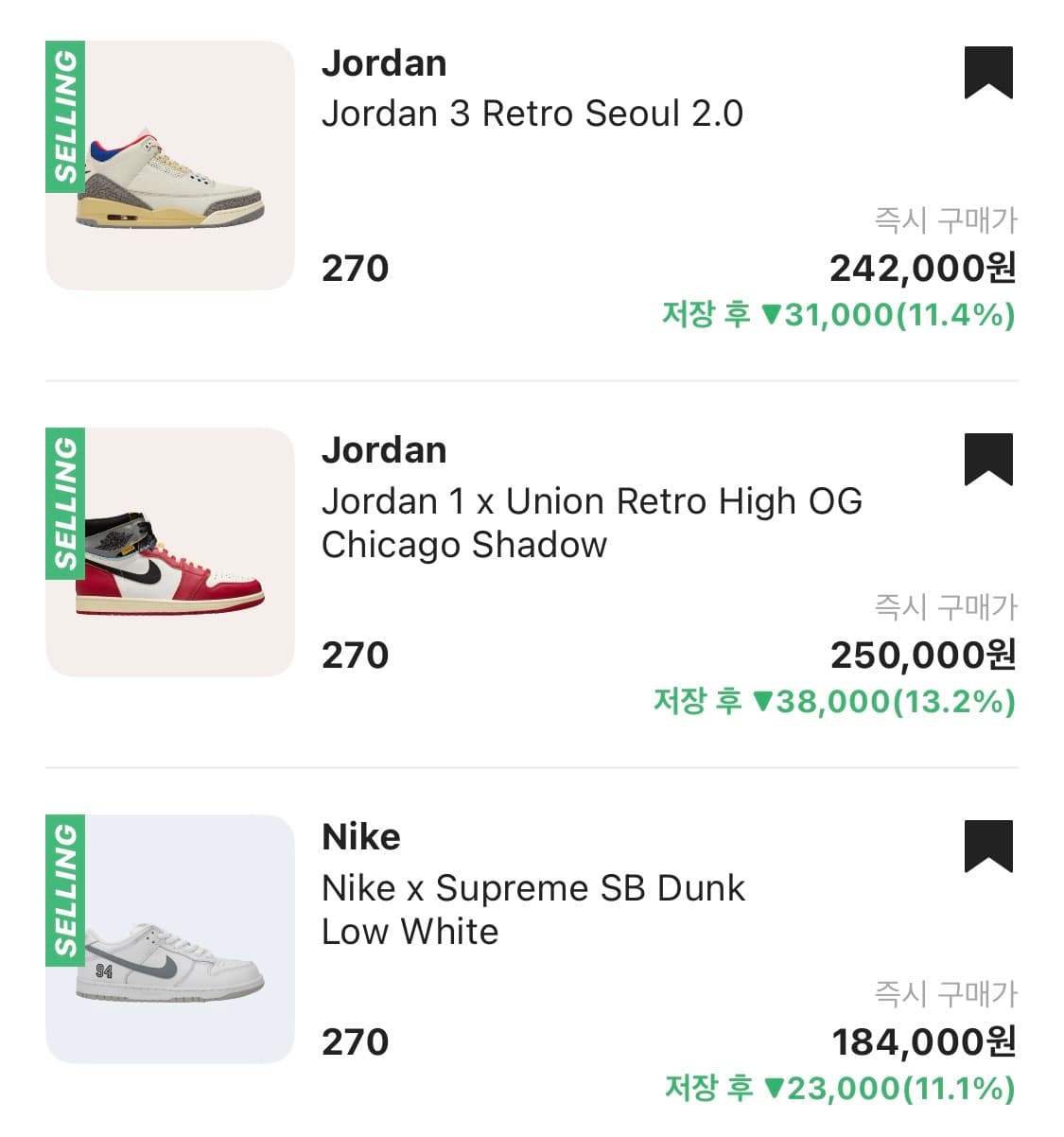Screen dimensions: 1064x1137
Task: Click the ▼23,000 (11.1%) price drop text
Action: point(840,1088)
